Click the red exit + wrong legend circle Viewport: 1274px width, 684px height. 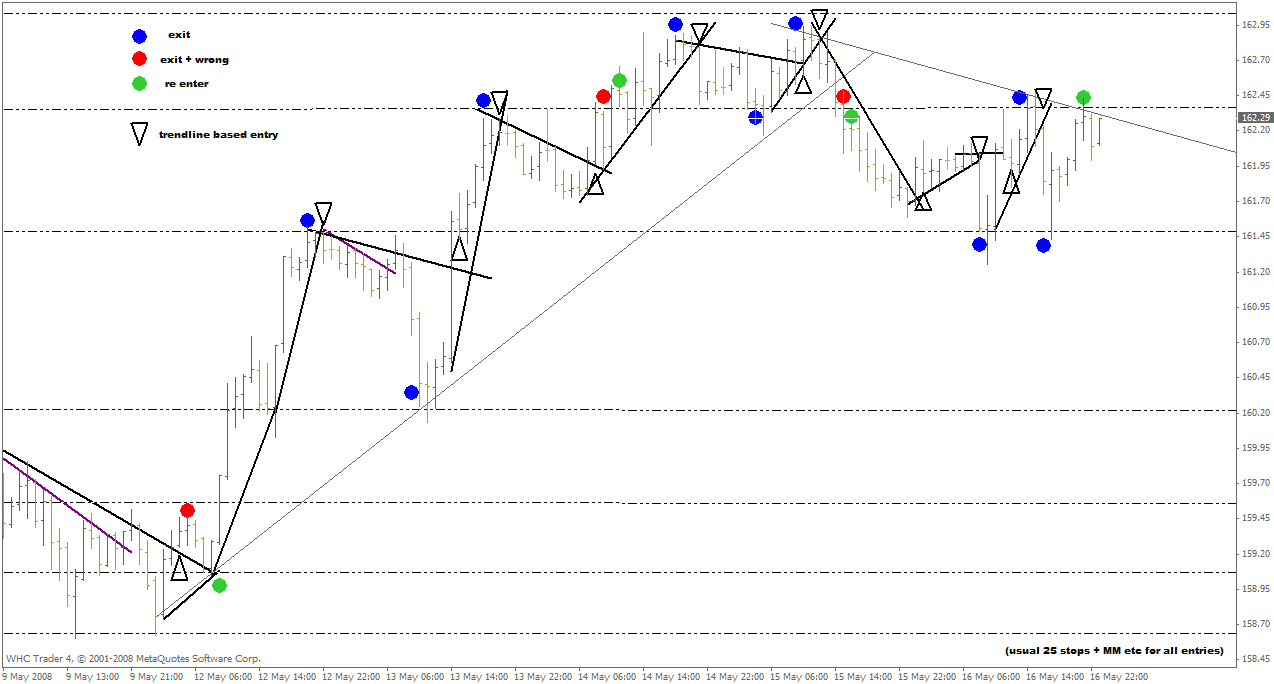point(139,60)
